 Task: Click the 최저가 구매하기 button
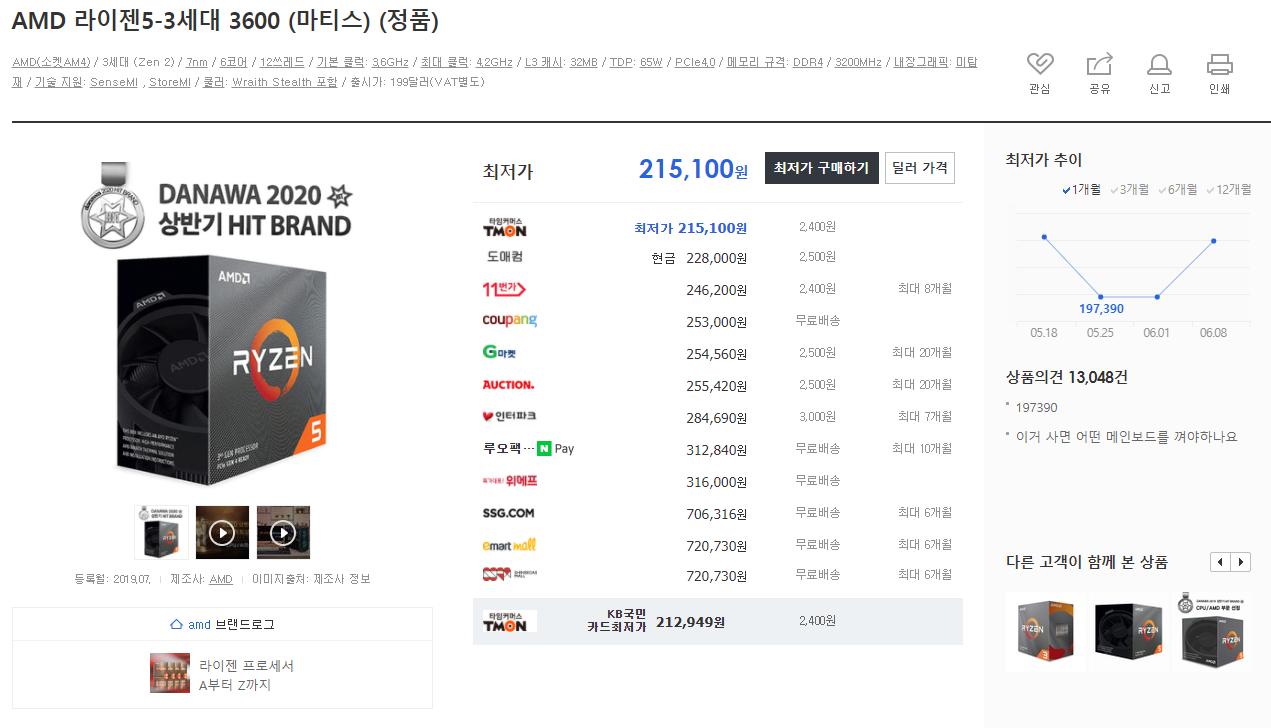pos(822,168)
